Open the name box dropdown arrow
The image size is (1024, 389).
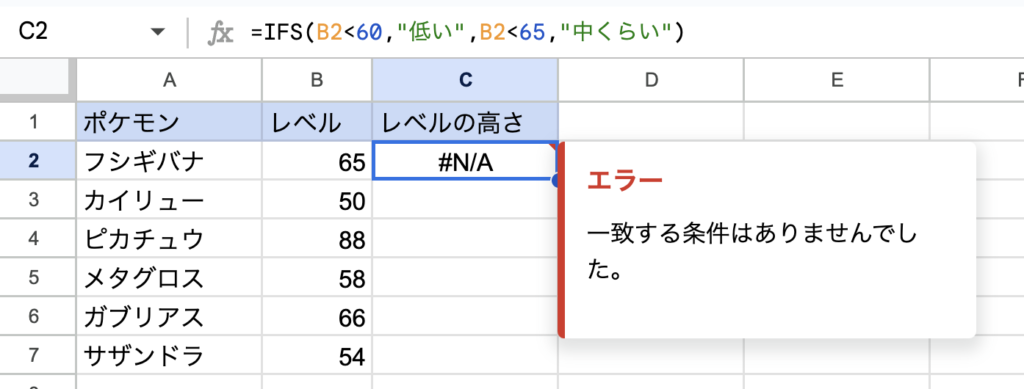(157, 32)
